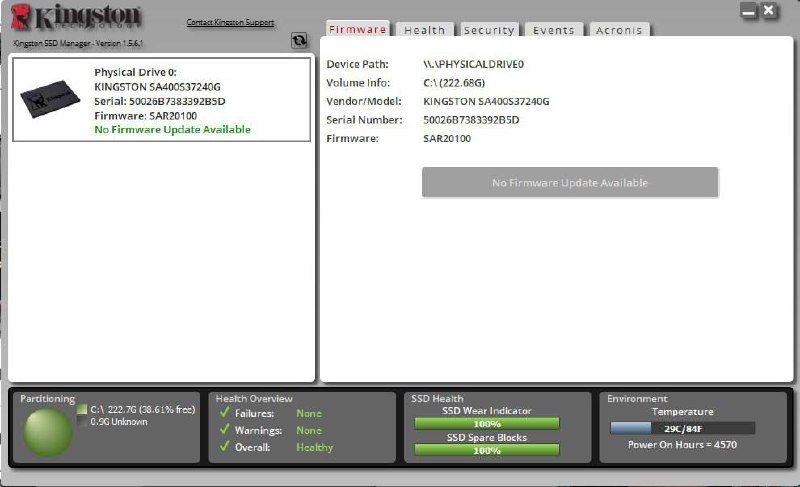The width and height of the screenshot is (800, 487).
Task: Click the Failures green checkmark
Action: [x=224, y=412]
